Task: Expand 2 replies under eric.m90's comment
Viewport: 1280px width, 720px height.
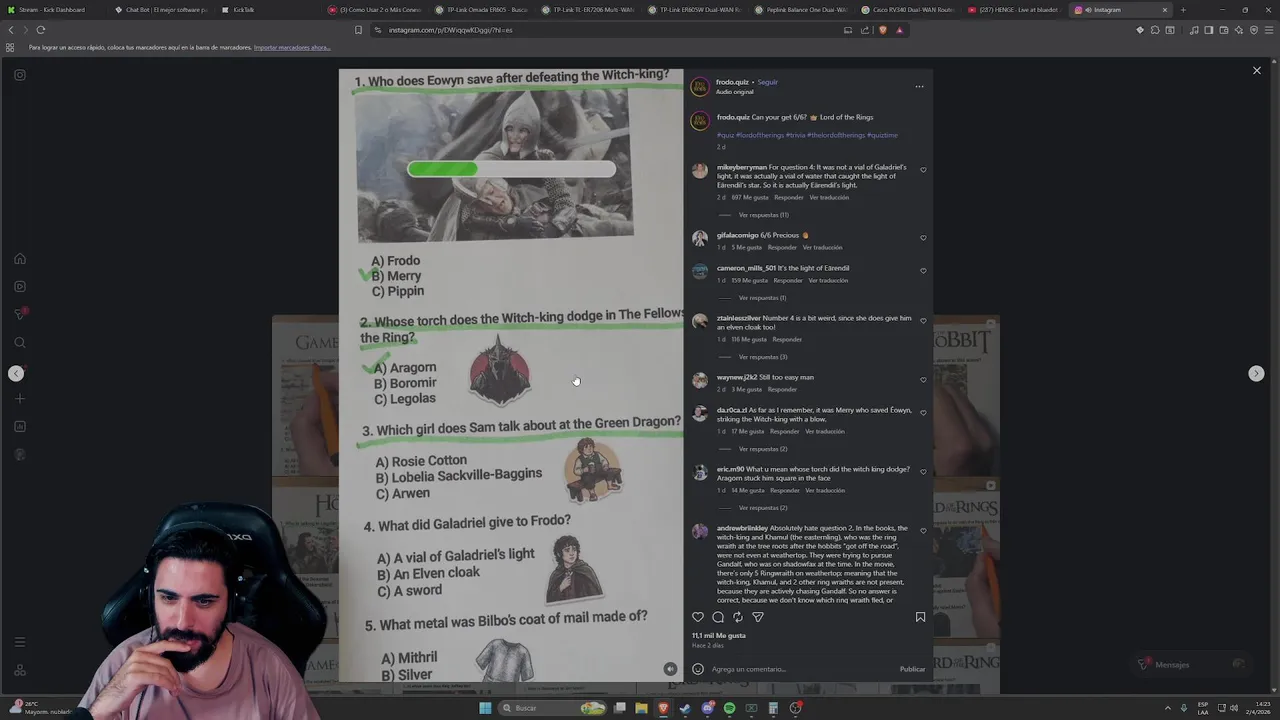Action: 763,508
